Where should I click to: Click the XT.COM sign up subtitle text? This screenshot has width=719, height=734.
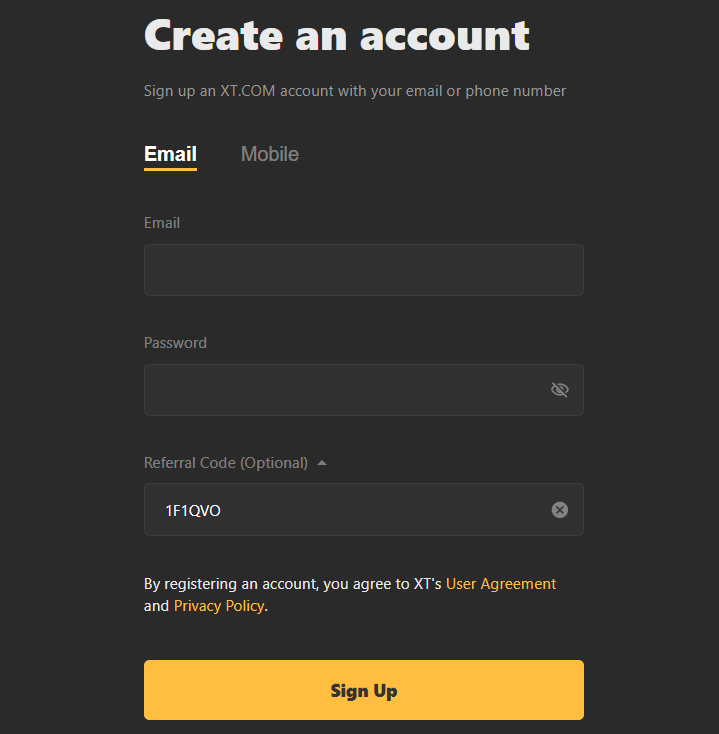click(x=355, y=91)
